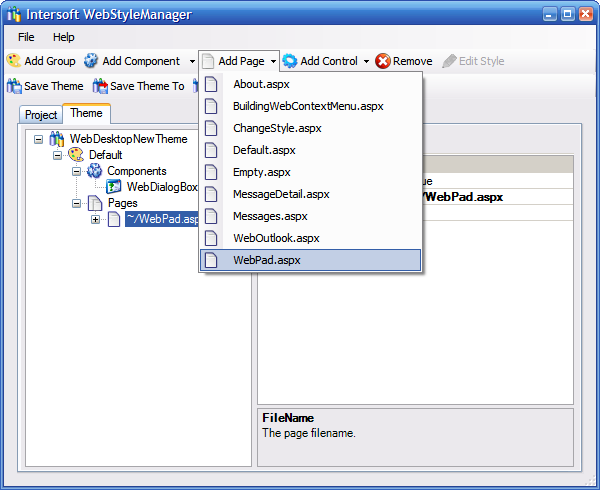
Task: Click the Add Control icon
Action: point(290,61)
